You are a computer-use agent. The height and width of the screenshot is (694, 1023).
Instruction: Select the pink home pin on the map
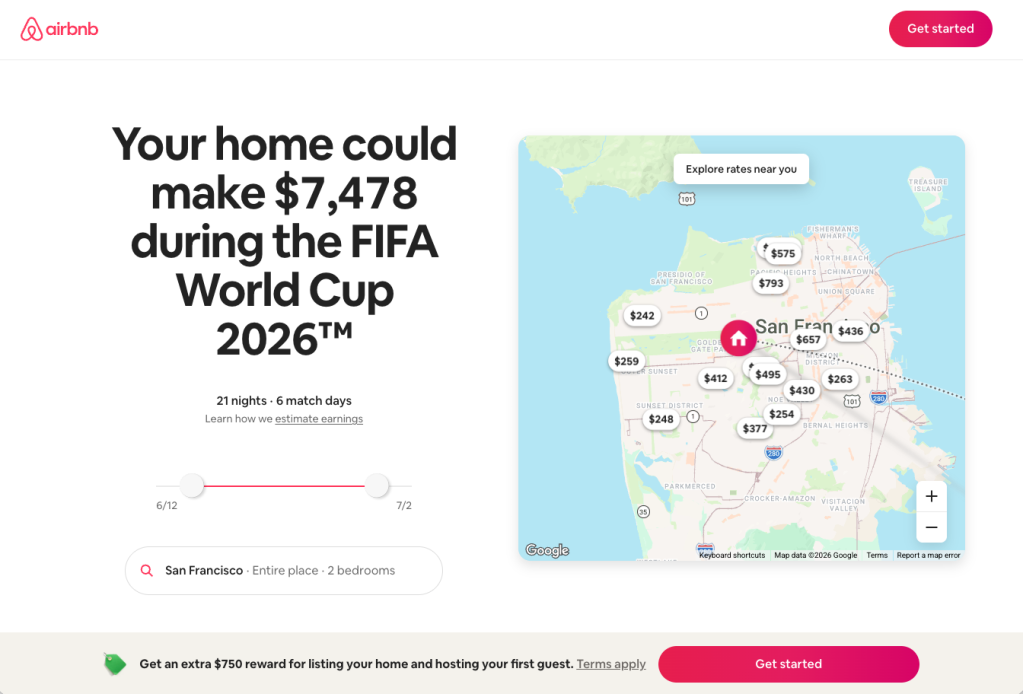(x=738, y=338)
